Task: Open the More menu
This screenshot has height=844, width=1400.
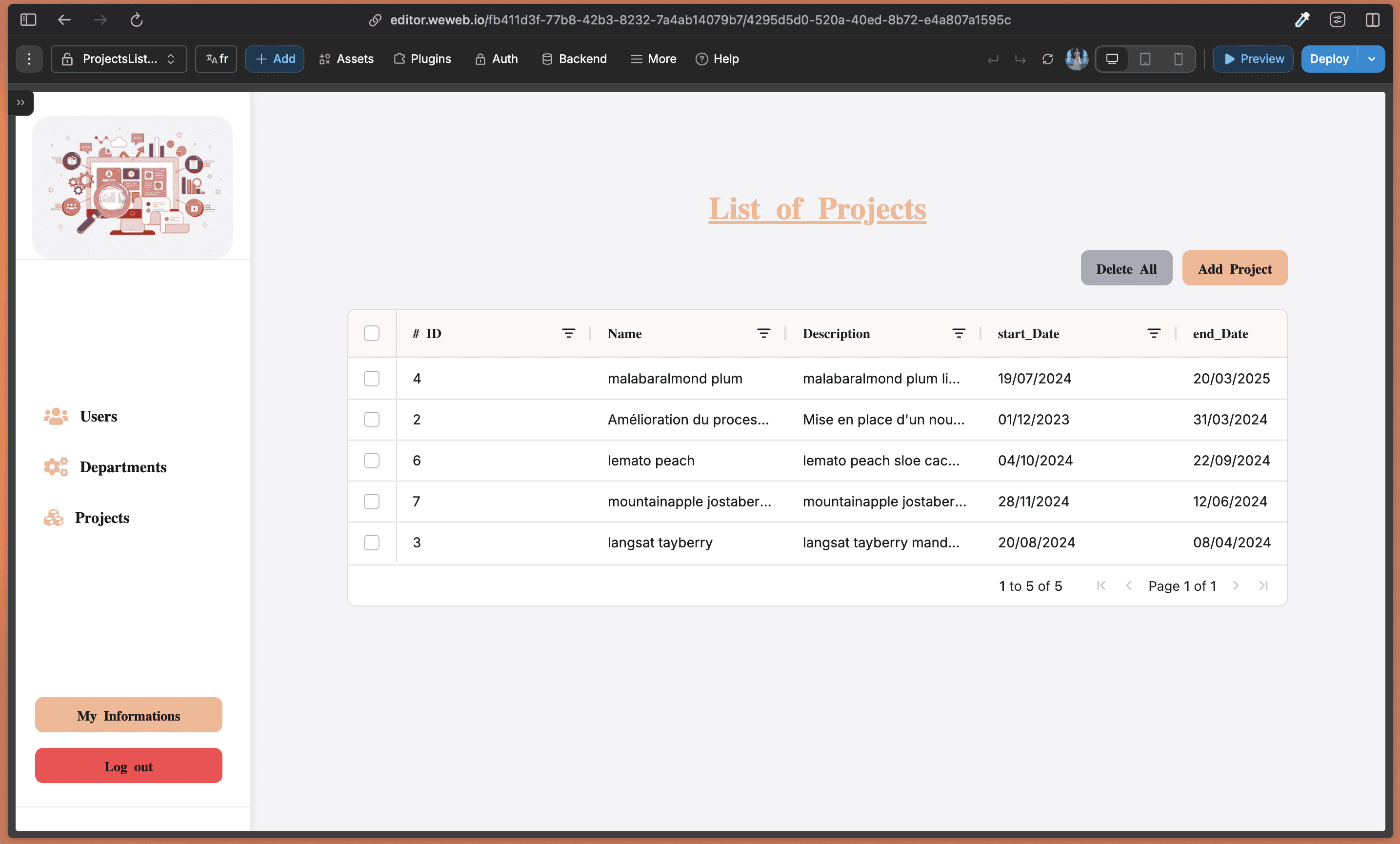Action: coord(653,59)
